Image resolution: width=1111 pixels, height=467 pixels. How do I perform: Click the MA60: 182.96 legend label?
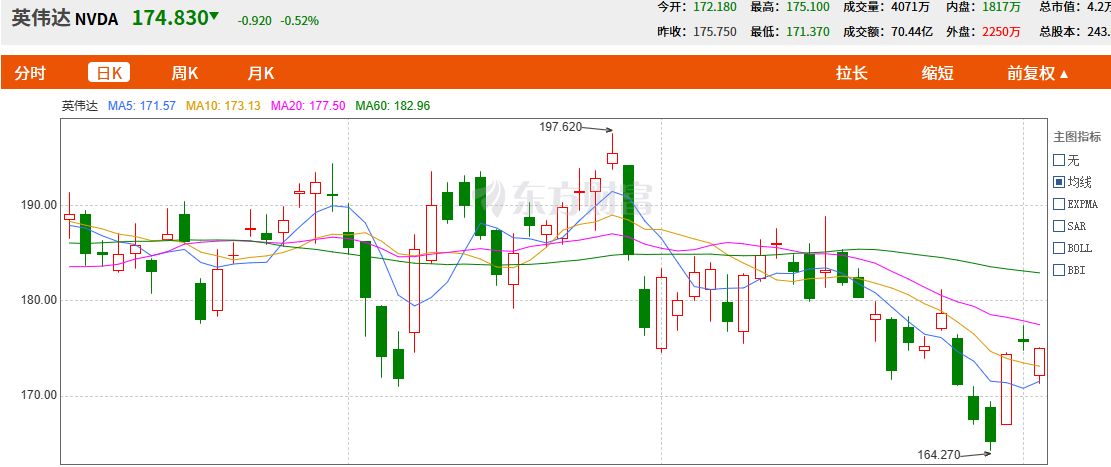coord(393,106)
